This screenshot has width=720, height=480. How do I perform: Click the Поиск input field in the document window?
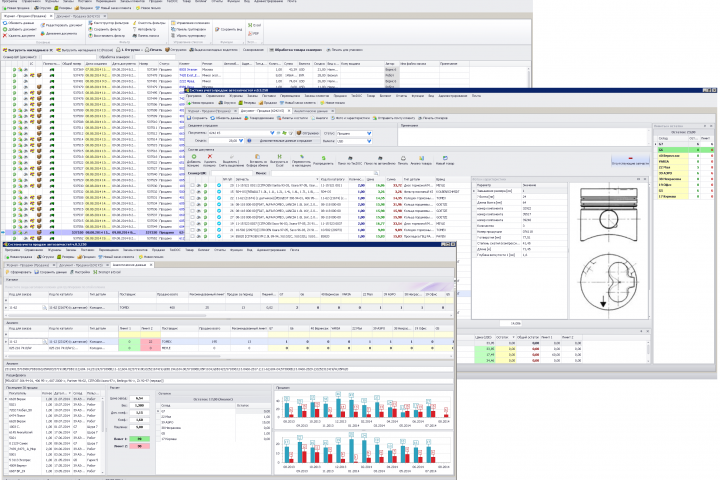point(324,173)
